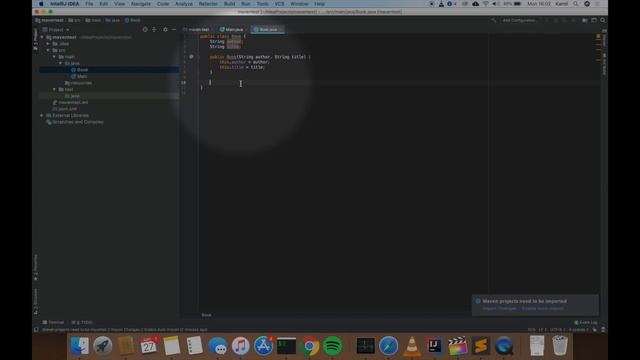Select maventest.iml file in tree

click(x=70, y=102)
